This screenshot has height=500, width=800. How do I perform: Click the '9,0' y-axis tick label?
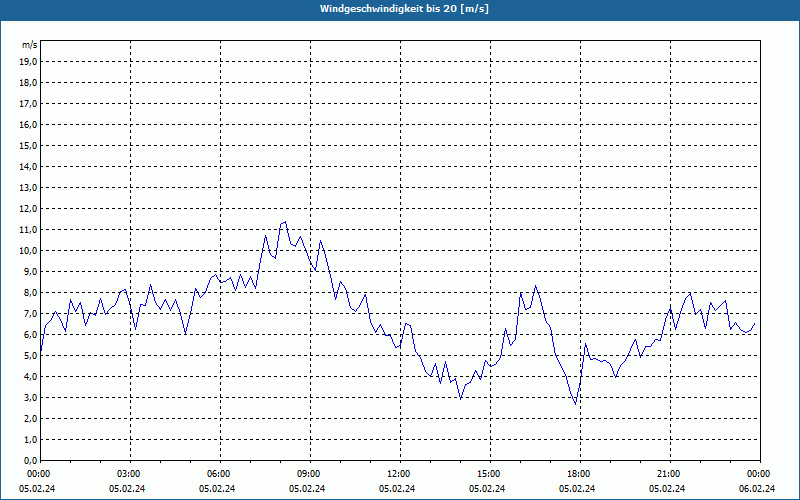pyautogui.click(x=30, y=271)
